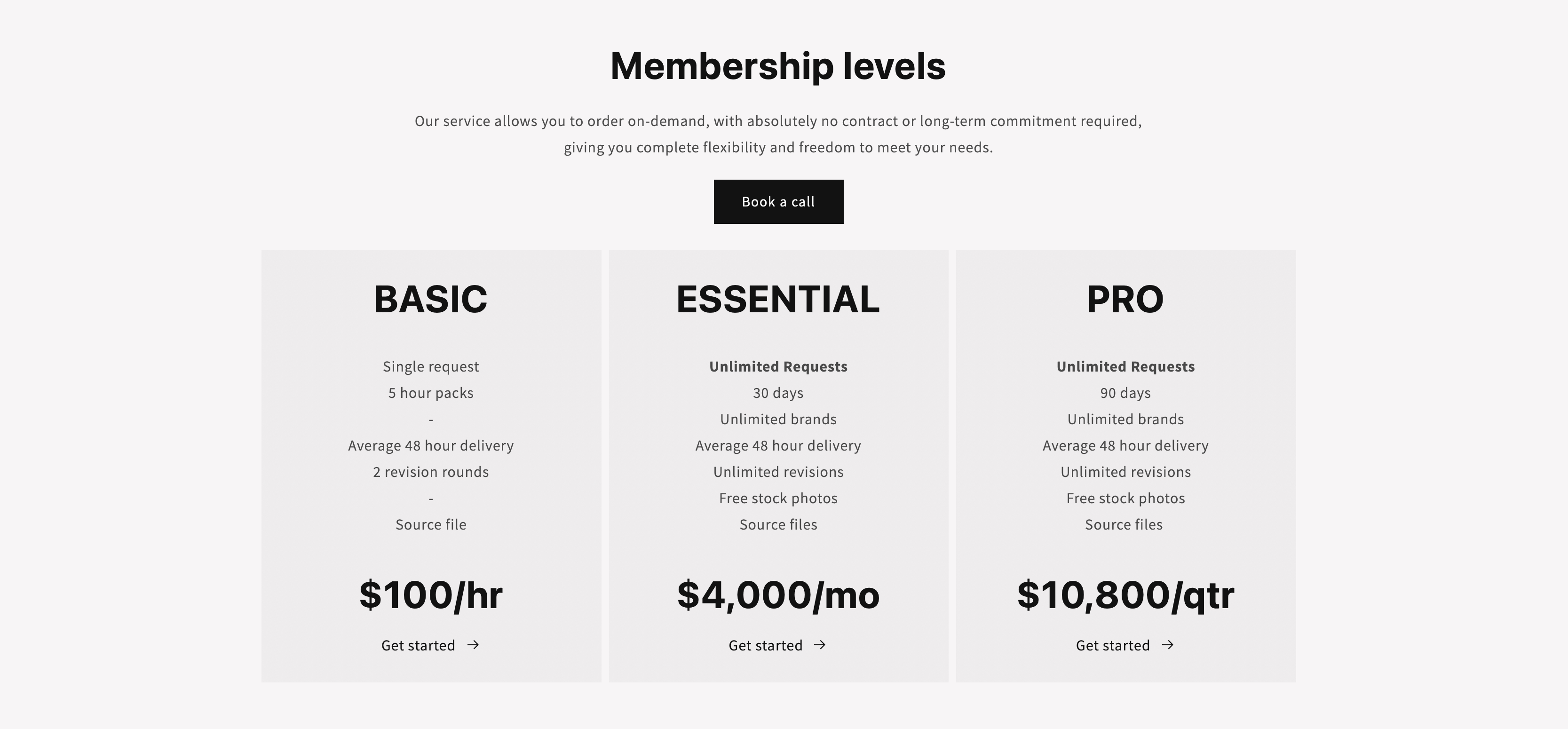Click Unlimited Requests in the PRO card
The height and width of the screenshot is (729, 1568).
(1125, 366)
